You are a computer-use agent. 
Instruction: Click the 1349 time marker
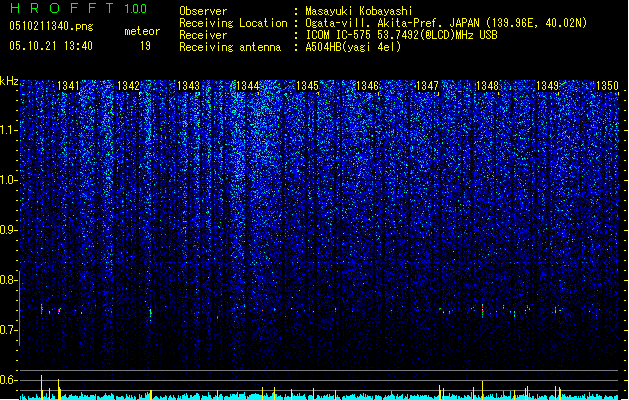pos(547,86)
